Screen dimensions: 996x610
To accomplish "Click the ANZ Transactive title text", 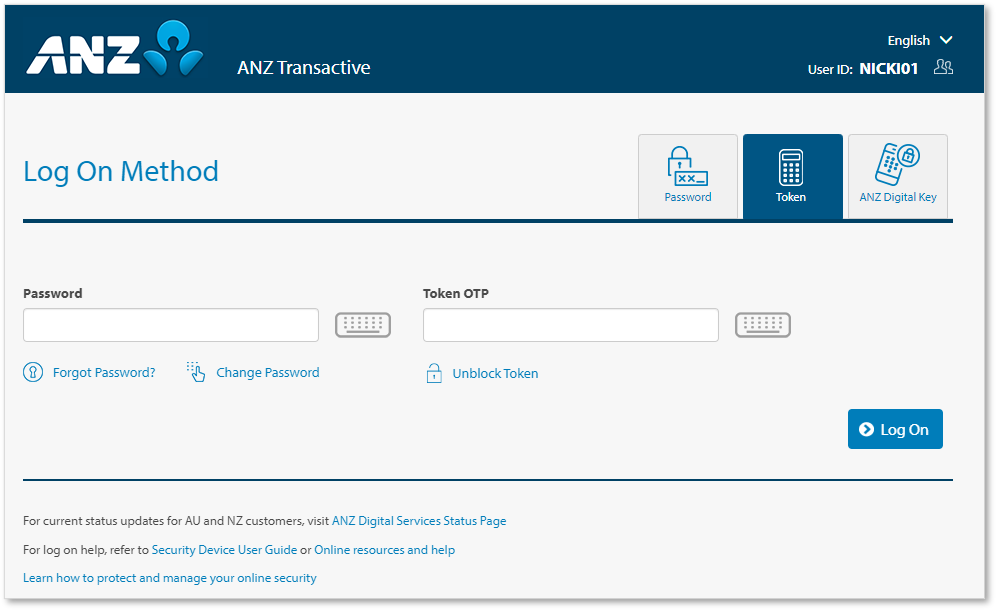I will 304,67.
